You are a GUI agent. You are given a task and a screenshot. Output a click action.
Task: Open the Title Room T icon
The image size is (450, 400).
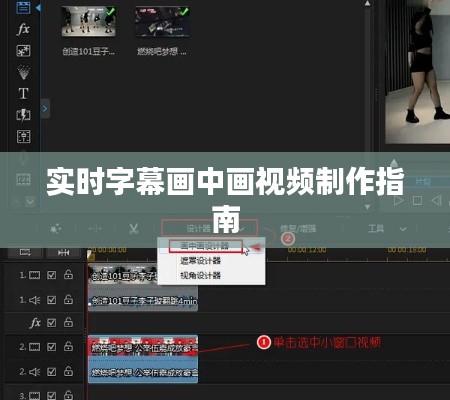click(23, 93)
